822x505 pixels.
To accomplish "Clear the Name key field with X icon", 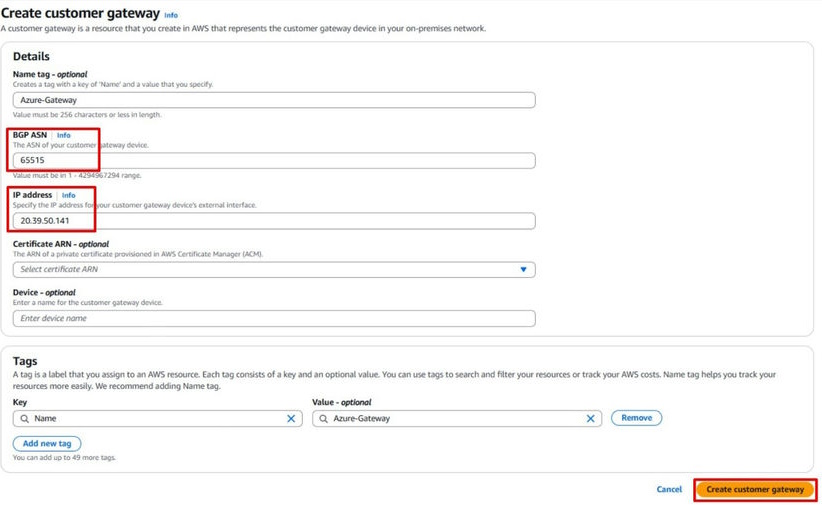I will coord(291,418).
